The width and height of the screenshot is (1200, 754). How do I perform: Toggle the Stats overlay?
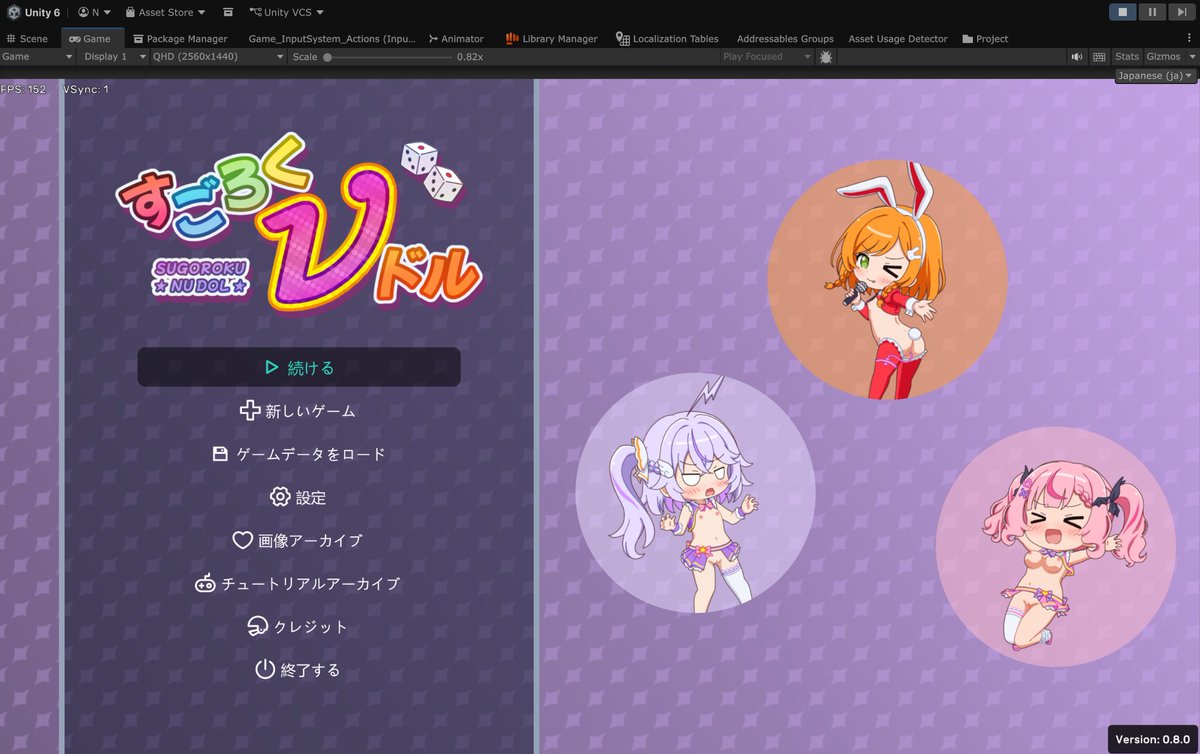tap(1127, 57)
